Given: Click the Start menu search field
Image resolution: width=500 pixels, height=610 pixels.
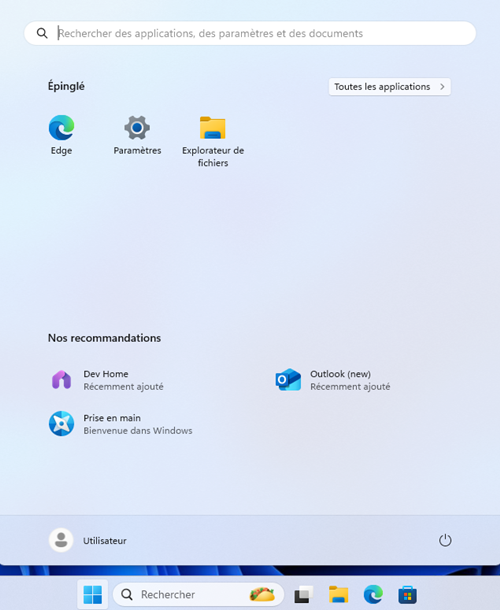Looking at the screenshot, I should [250, 33].
